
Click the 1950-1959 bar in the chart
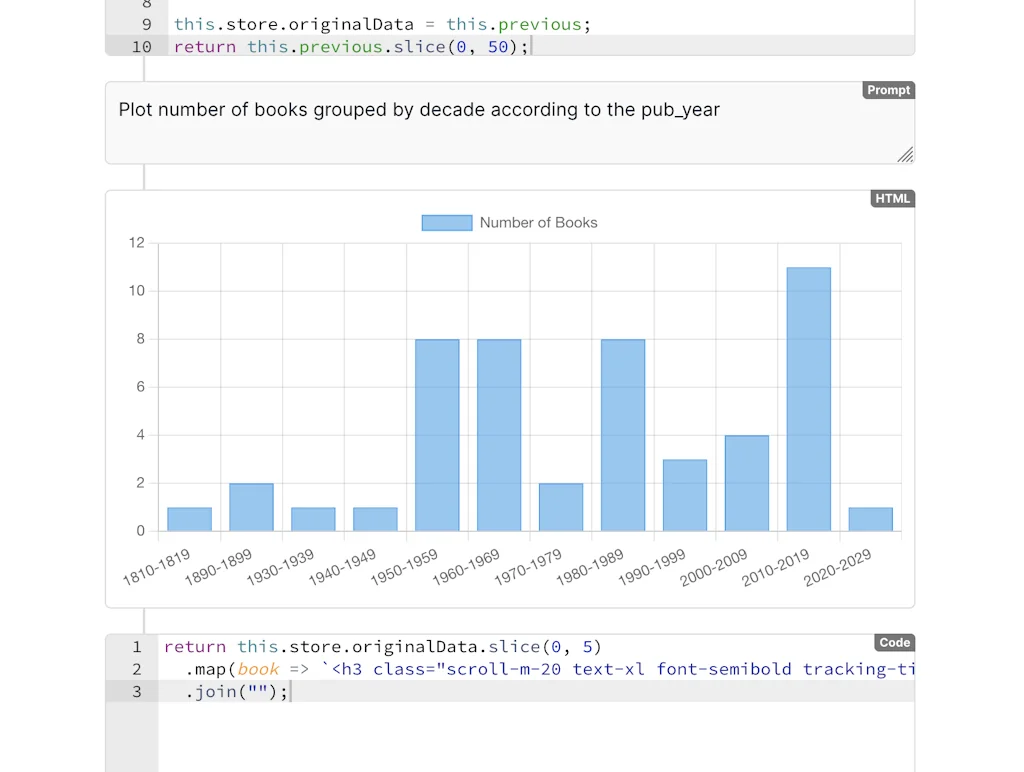(x=437, y=435)
